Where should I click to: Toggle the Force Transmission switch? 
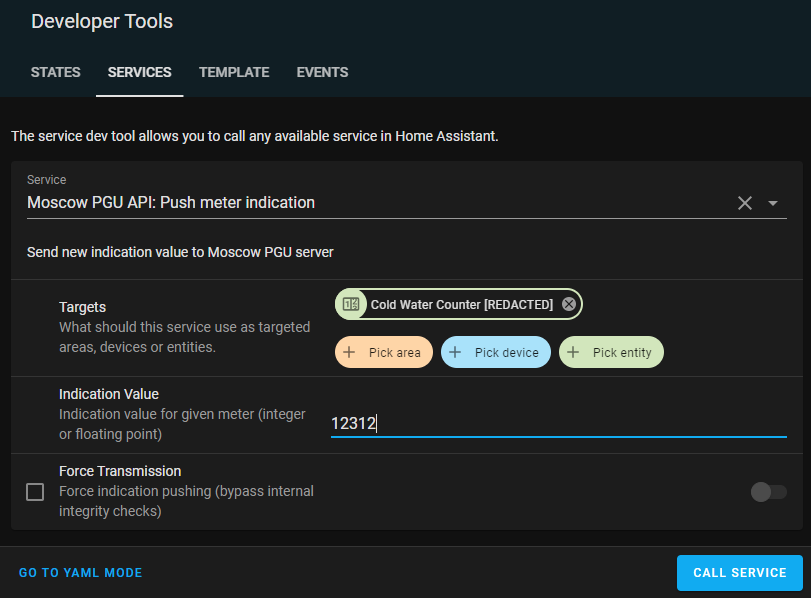pyautogui.click(x=769, y=491)
